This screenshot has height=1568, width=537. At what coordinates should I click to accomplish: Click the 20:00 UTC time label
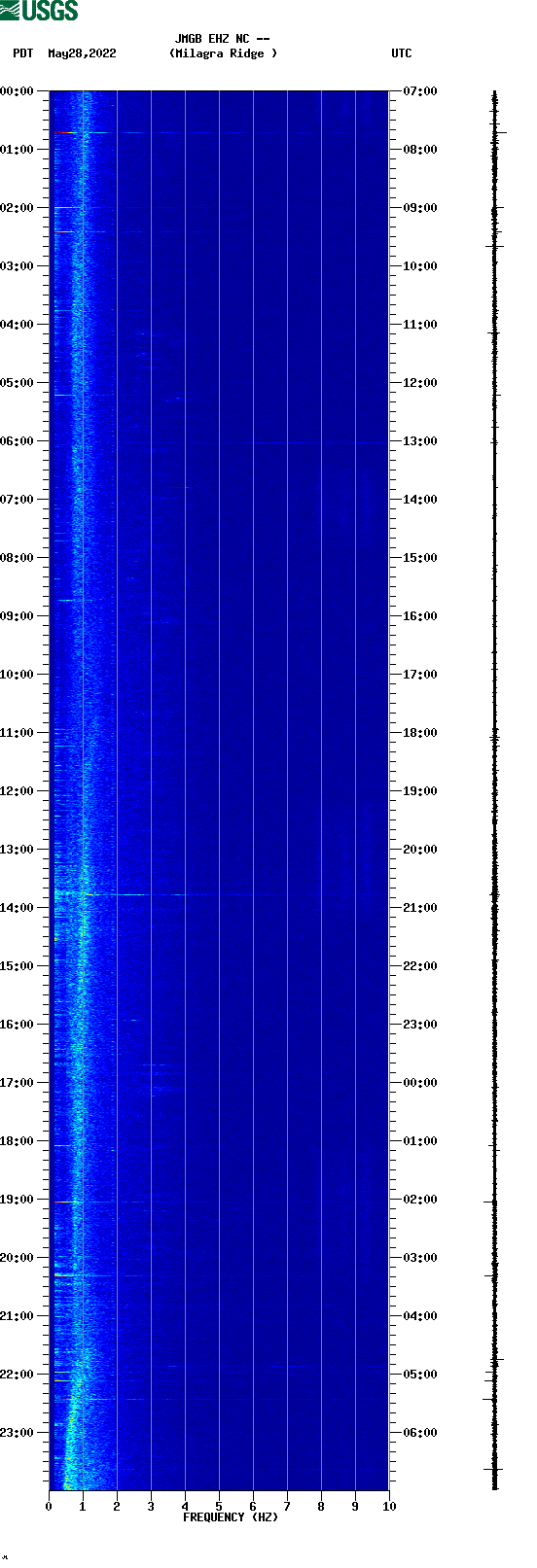point(419,850)
